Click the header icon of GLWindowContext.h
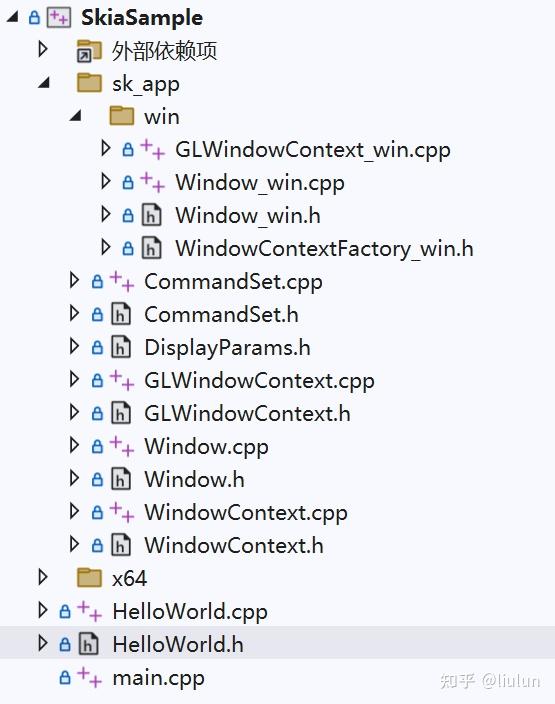 coord(121,414)
